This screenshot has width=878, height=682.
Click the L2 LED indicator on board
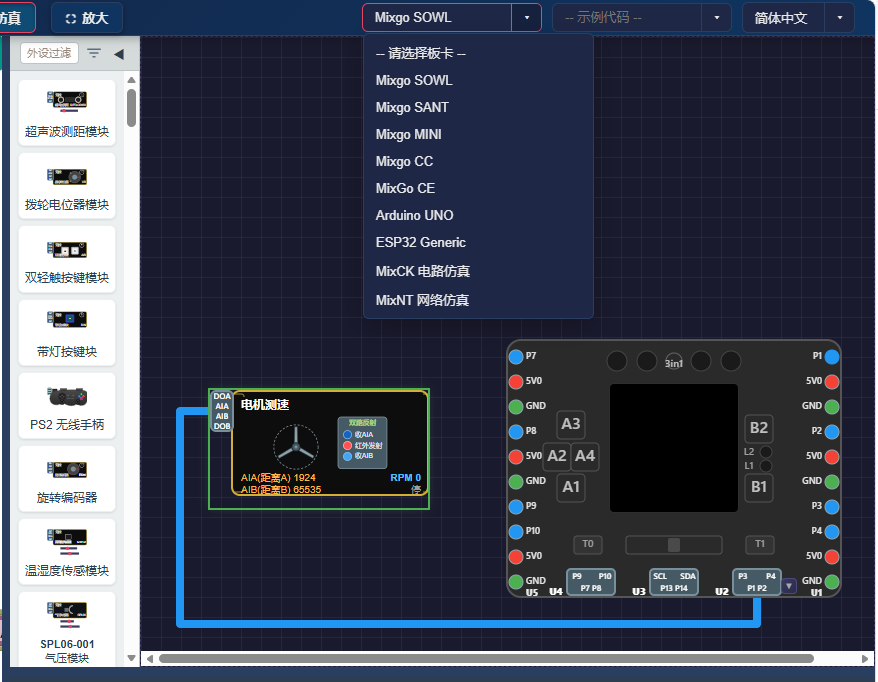click(766, 451)
